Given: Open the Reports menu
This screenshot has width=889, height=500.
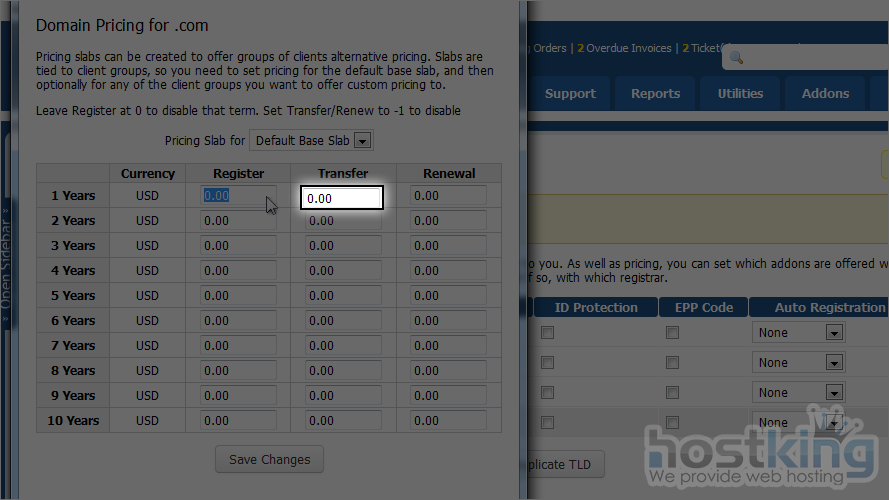Looking at the screenshot, I should coord(655,94).
